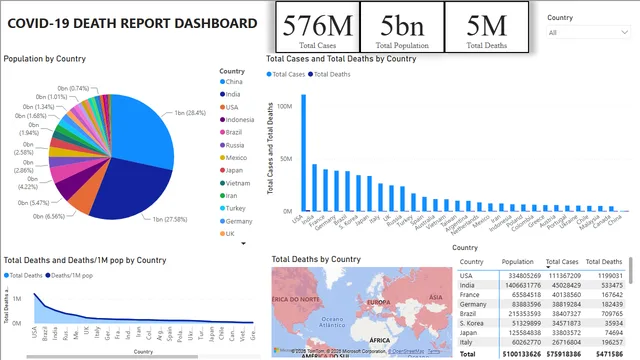The height and width of the screenshot is (360, 640).
Task: Click the 5bn Total Population card
Action: [402, 27]
